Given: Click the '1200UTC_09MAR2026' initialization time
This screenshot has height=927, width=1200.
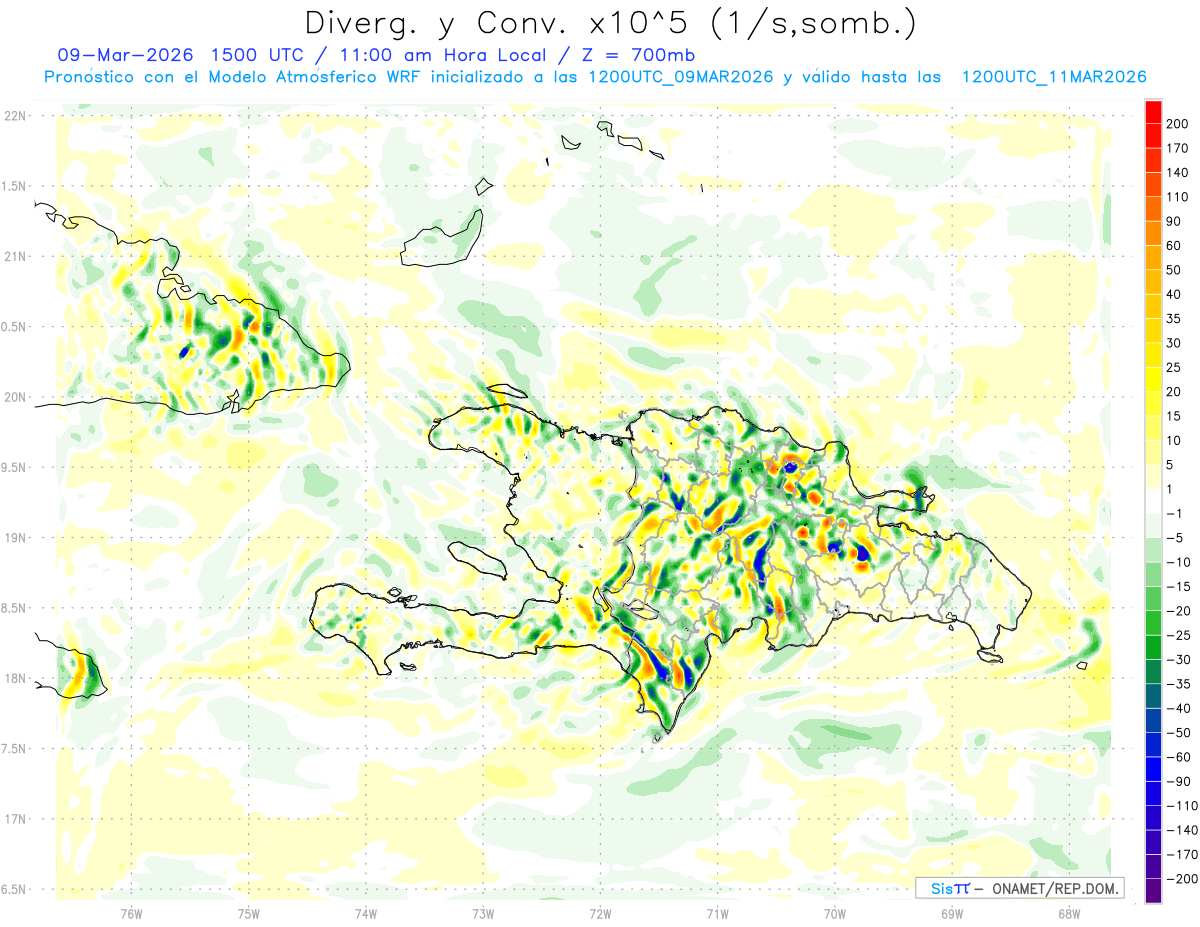Looking at the screenshot, I should point(680,77).
